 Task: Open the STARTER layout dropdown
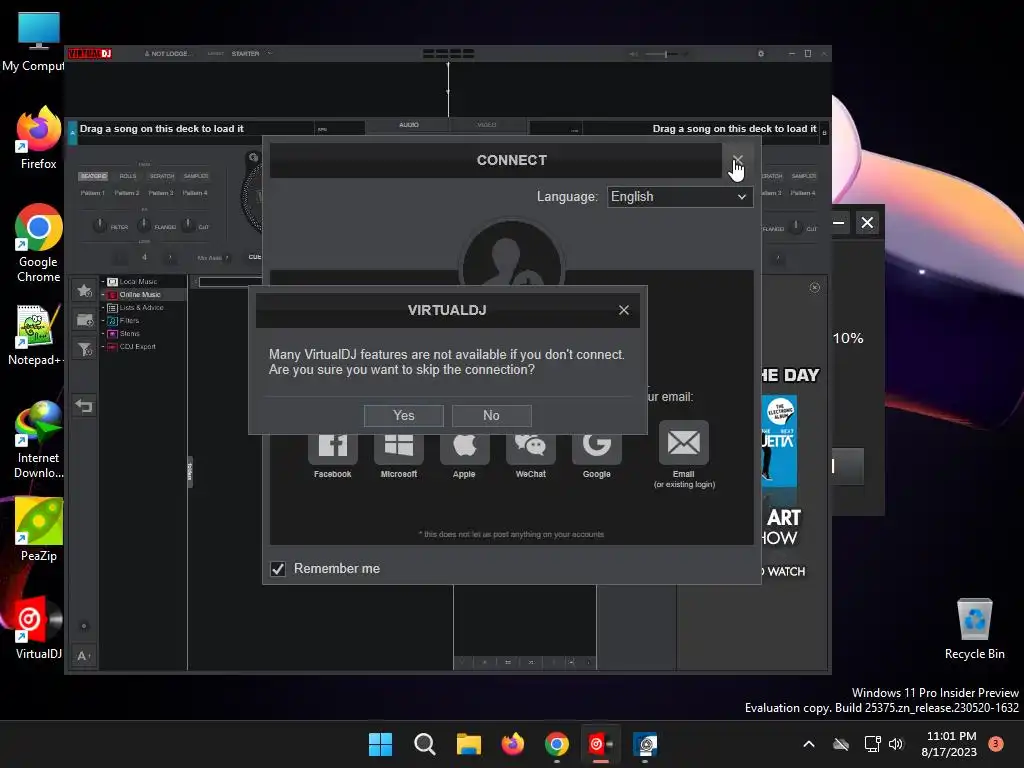coord(251,54)
